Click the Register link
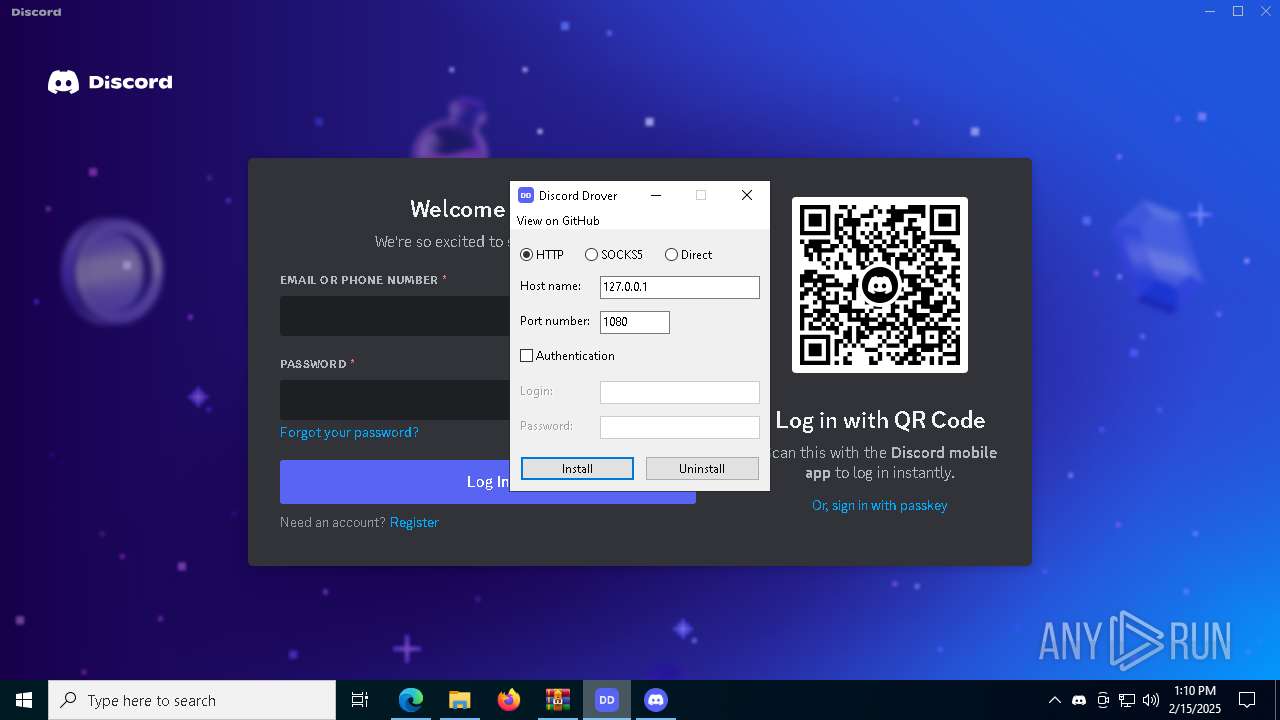This screenshot has height=720, width=1280. coord(414,522)
